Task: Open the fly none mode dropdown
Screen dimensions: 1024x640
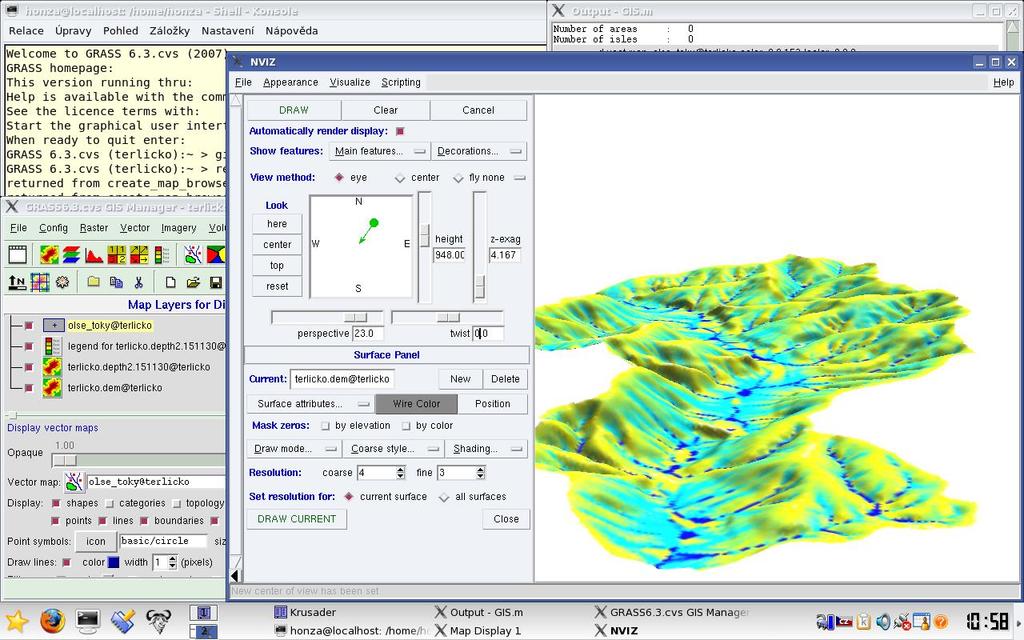Action: point(519,178)
